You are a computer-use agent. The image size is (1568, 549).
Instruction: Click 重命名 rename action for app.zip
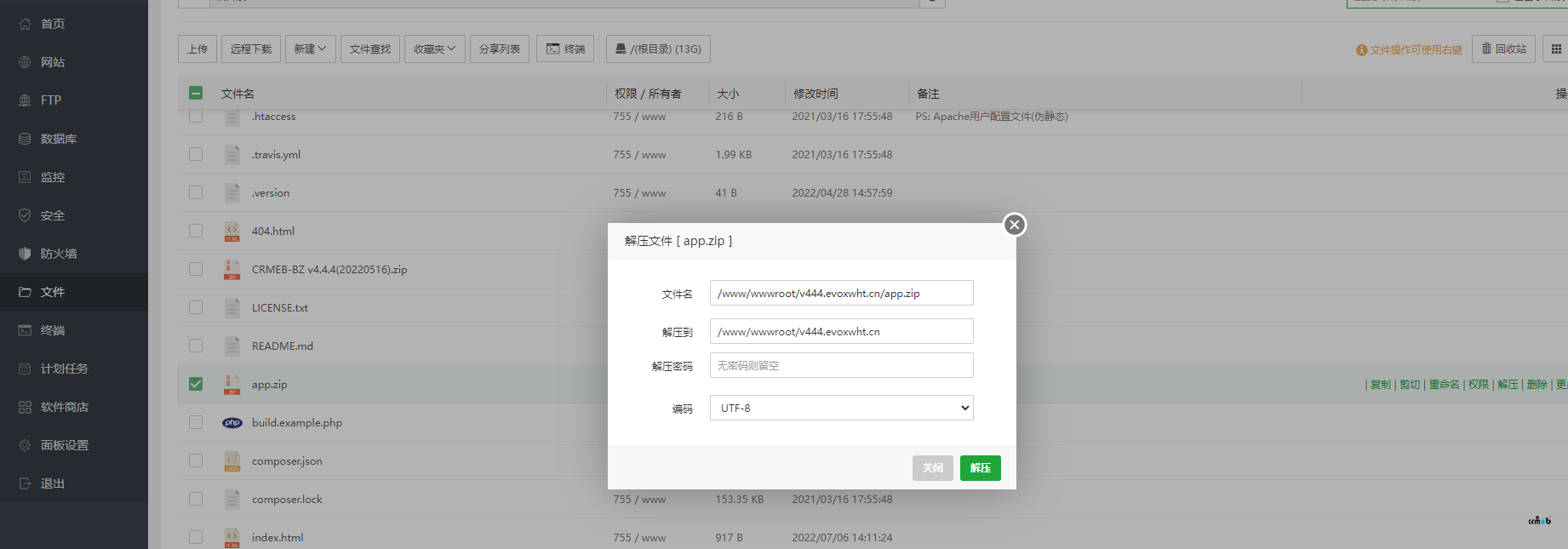coord(1444,385)
